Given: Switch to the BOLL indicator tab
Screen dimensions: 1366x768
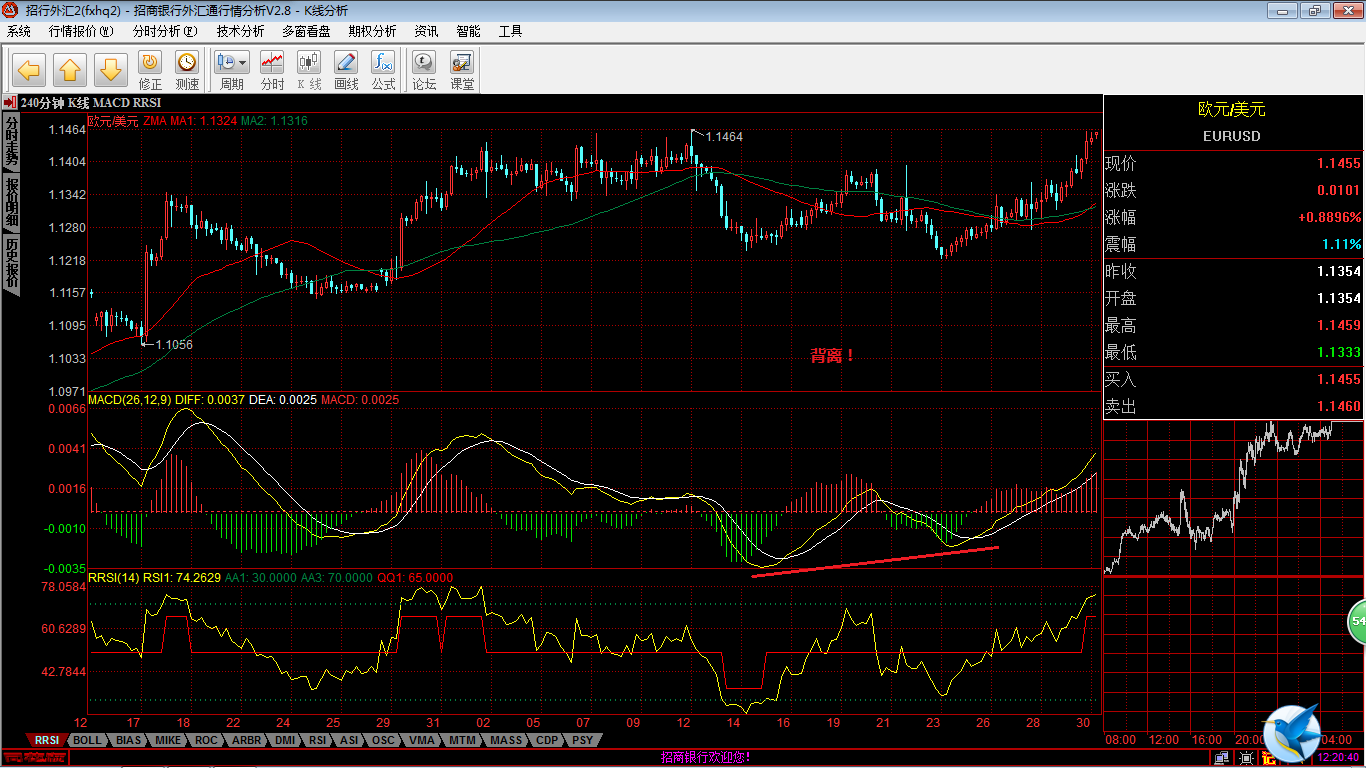Looking at the screenshot, I should tap(88, 740).
